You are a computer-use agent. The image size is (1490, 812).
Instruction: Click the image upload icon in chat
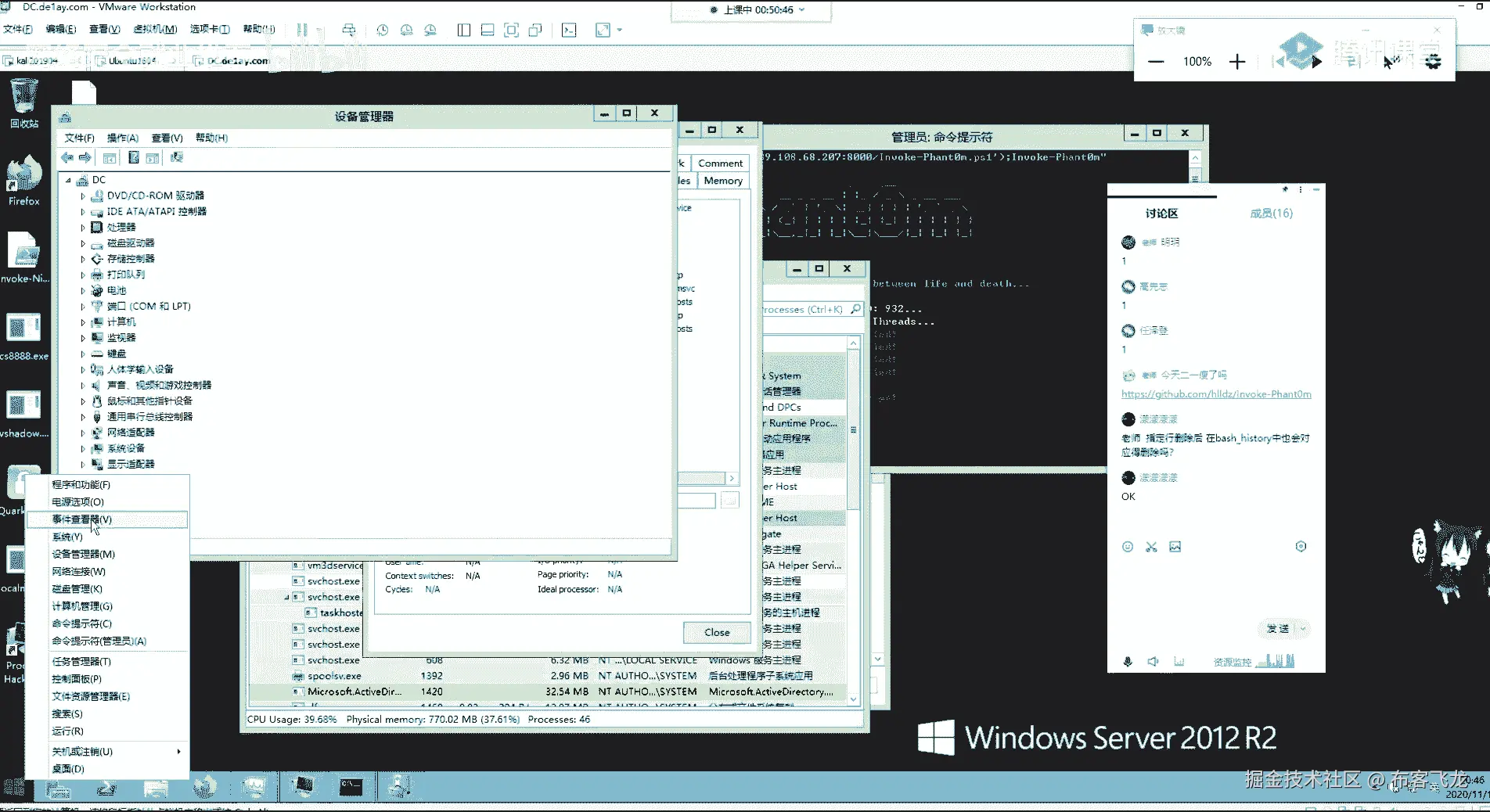[1175, 547]
